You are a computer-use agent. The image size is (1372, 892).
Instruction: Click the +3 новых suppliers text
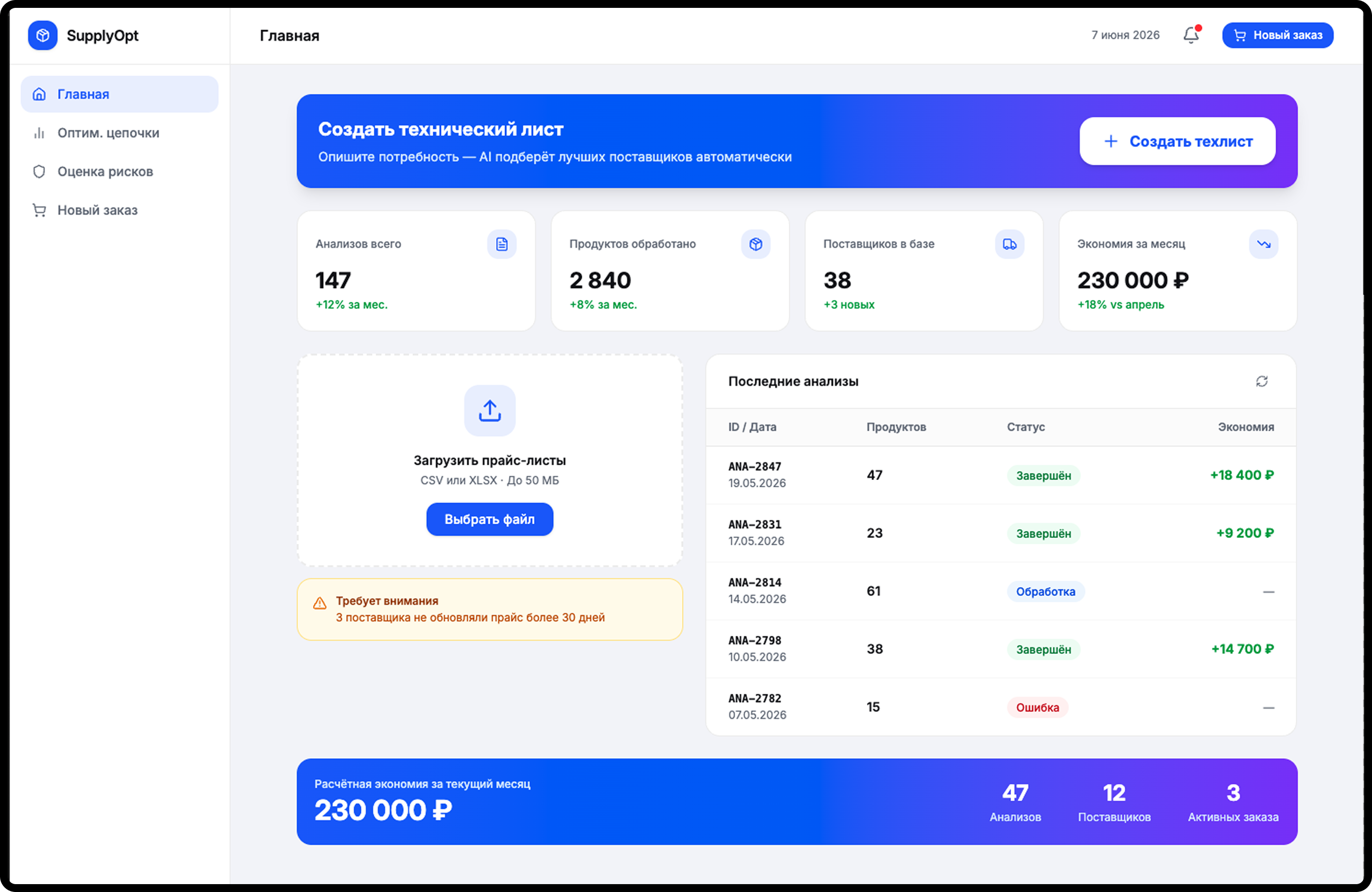(849, 304)
